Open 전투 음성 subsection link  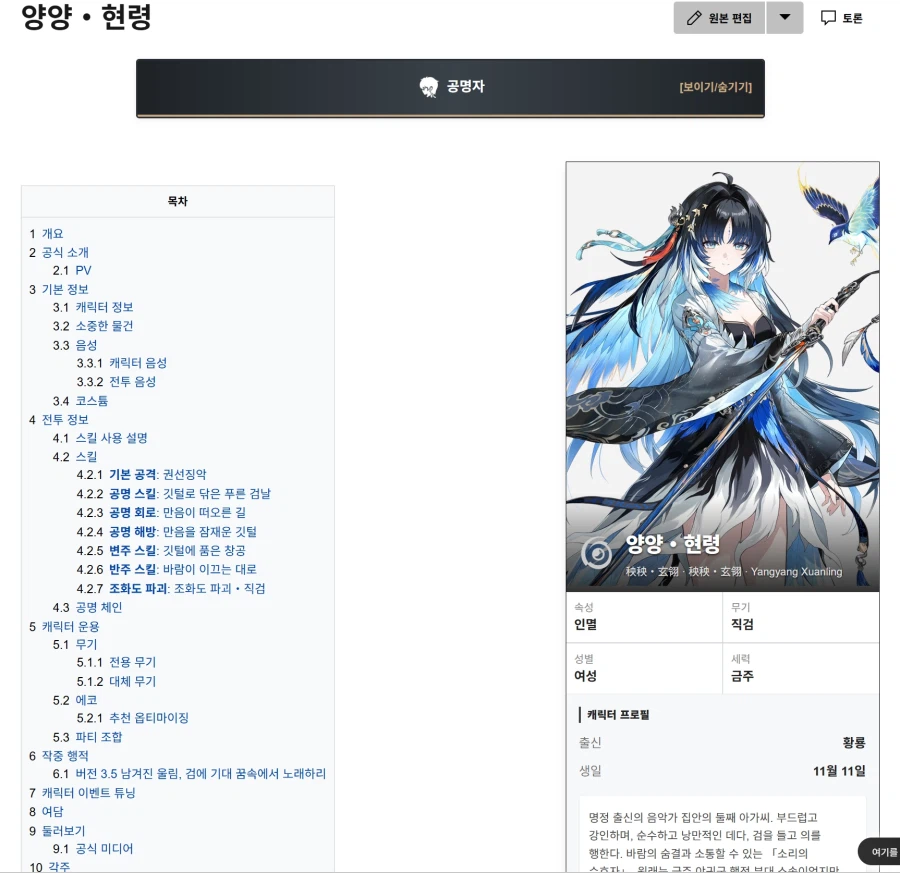132,382
